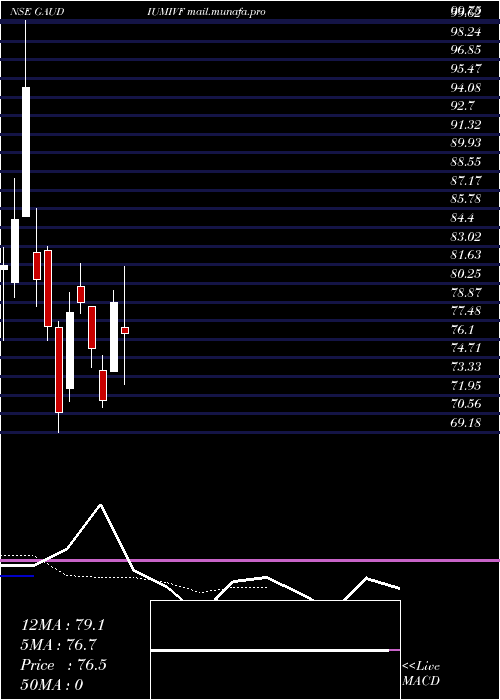Select the 50MA : 0 readout
The image size is (500, 700).
click(52, 685)
